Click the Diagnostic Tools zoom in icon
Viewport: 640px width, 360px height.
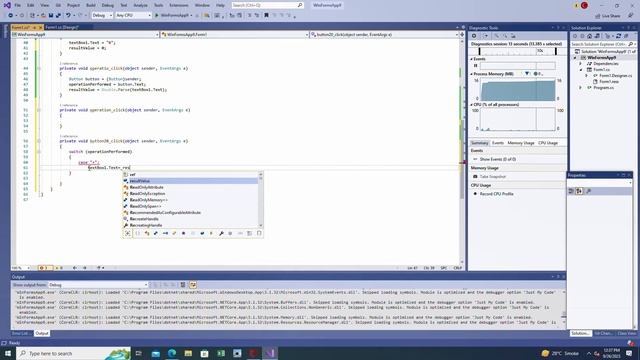click(x=497, y=36)
